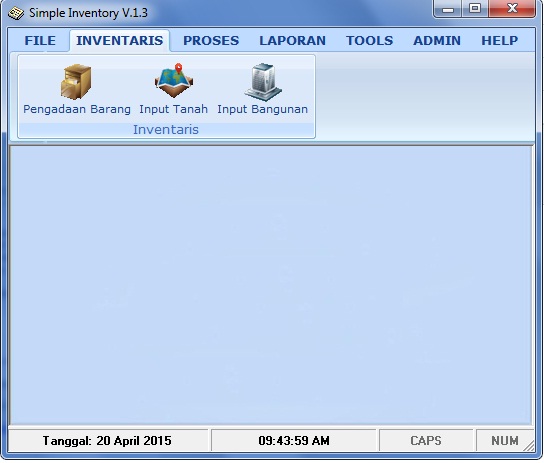Click the CAPS indicator in status bar
544x463 pixels.
[426, 440]
